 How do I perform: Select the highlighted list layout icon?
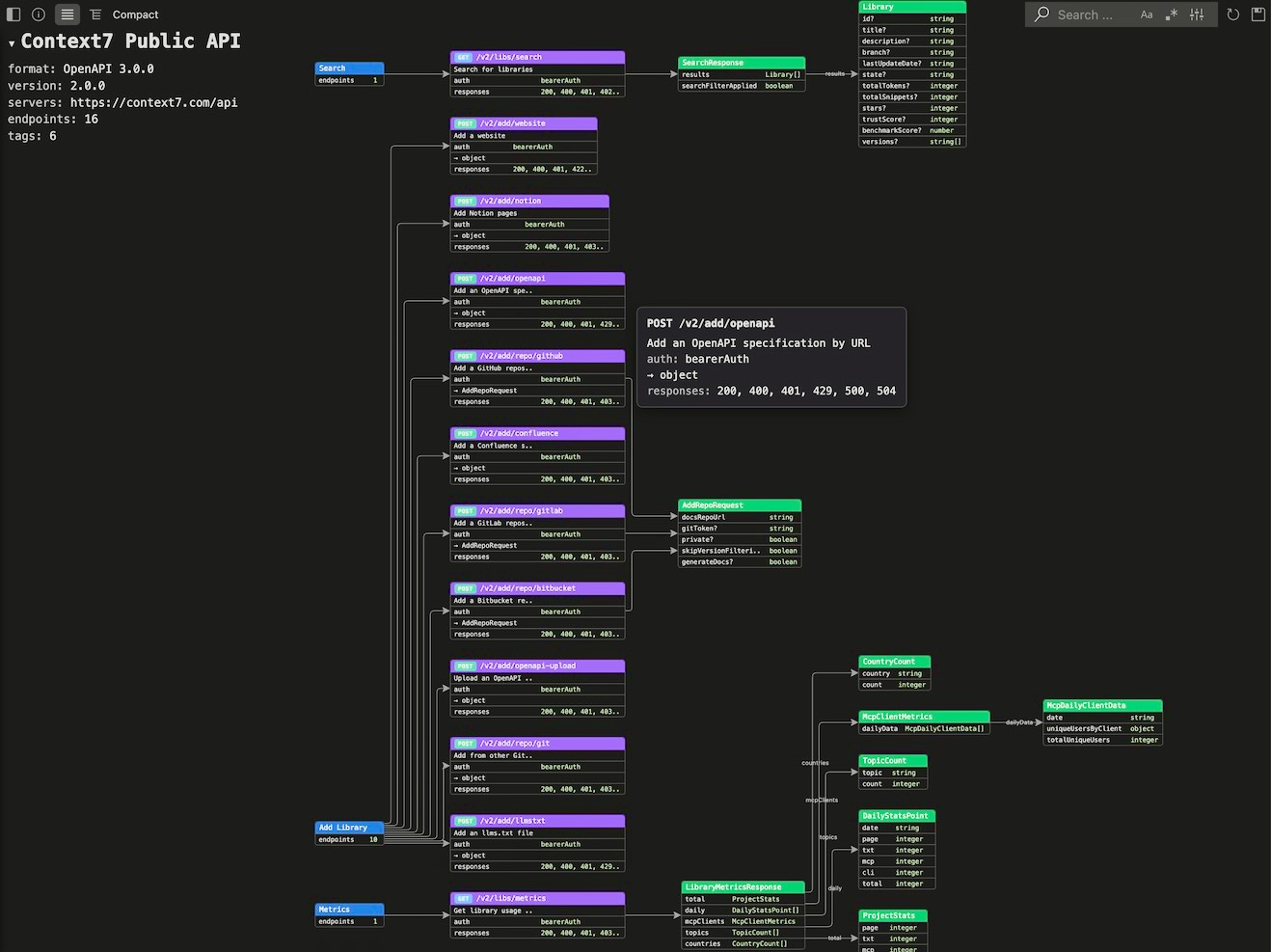[68, 14]
